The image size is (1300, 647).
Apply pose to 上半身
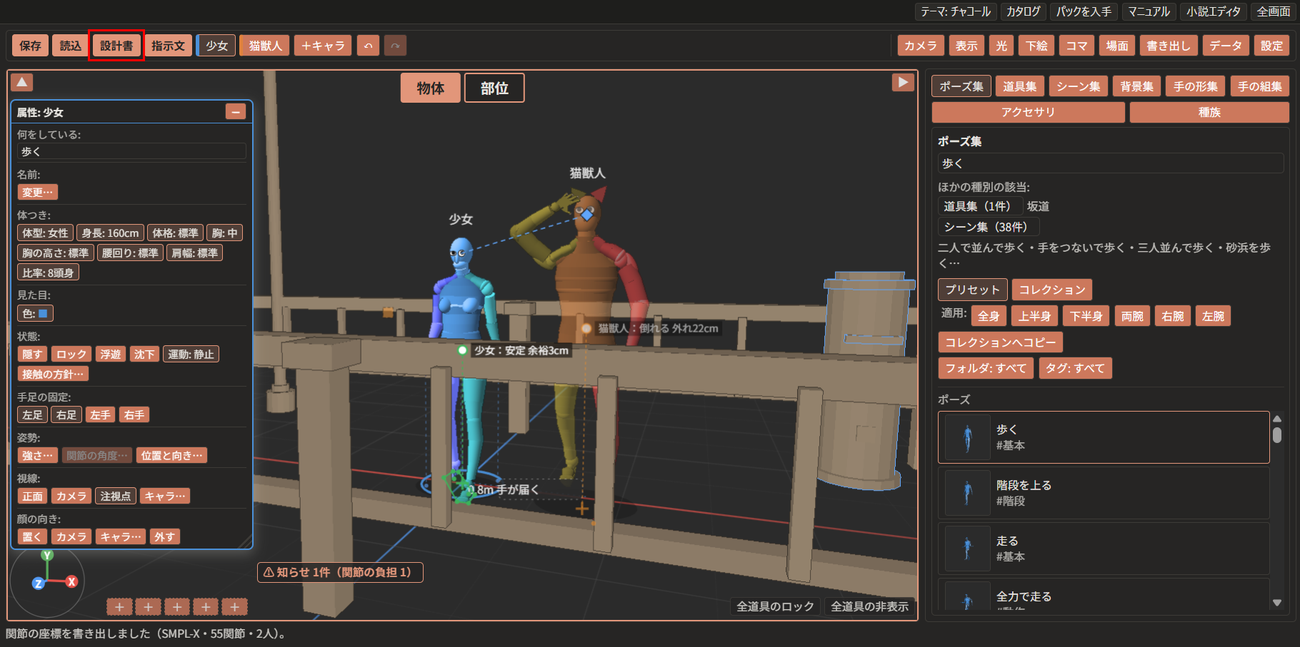tap(1033, 316)
